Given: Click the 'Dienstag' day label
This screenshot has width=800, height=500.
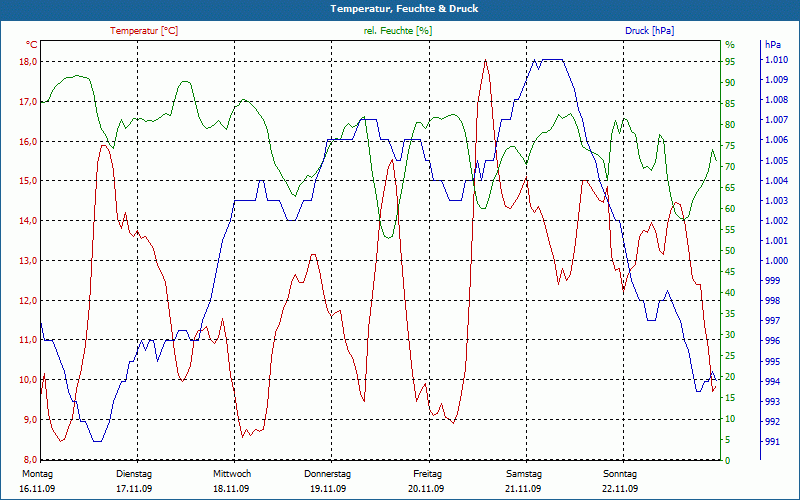Looking at the screenshot, I should tap(134, 474).
